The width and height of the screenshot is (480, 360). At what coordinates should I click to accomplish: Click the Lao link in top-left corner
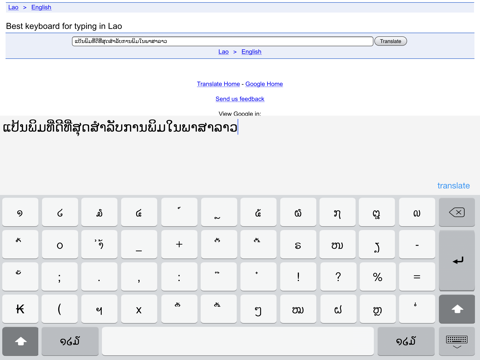(x=13, y=7)
